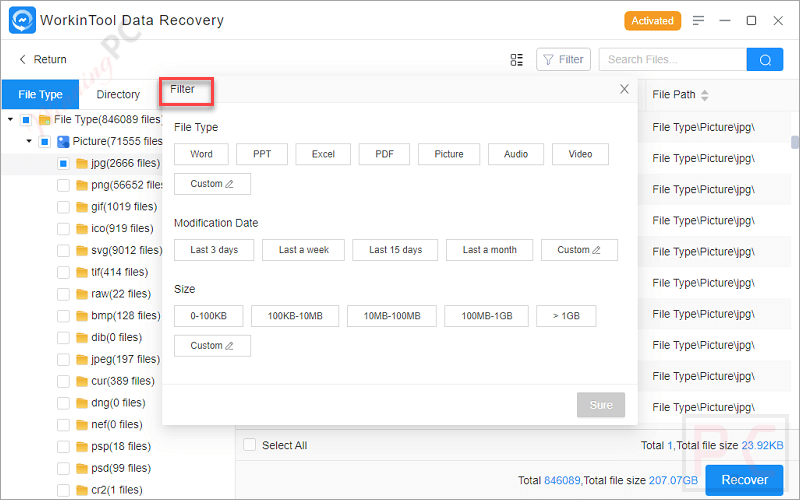Click the gif folder icon
This screenshot has width=800, height=500.
[x=82, y=207]
